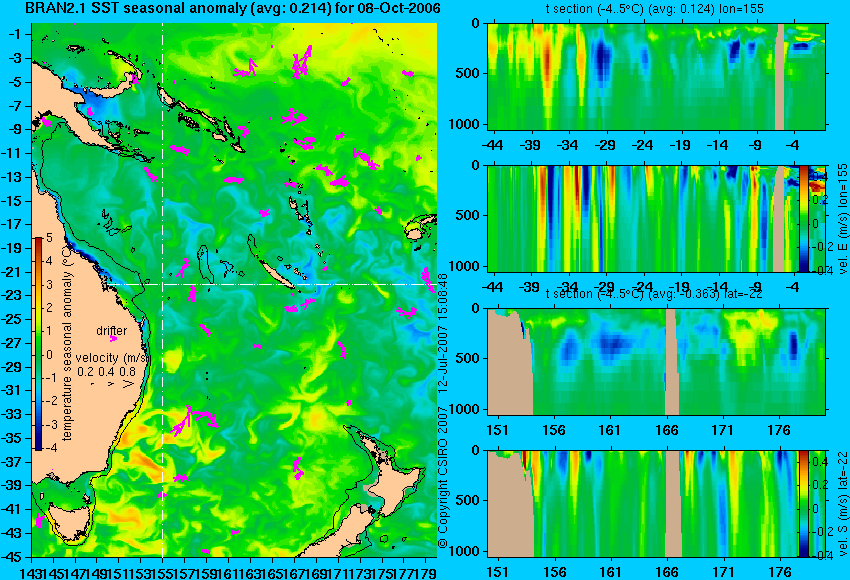Click the BRAN2.1 SST seasonal anomaly title
The image size is (850, 580).
click(233, 8)
